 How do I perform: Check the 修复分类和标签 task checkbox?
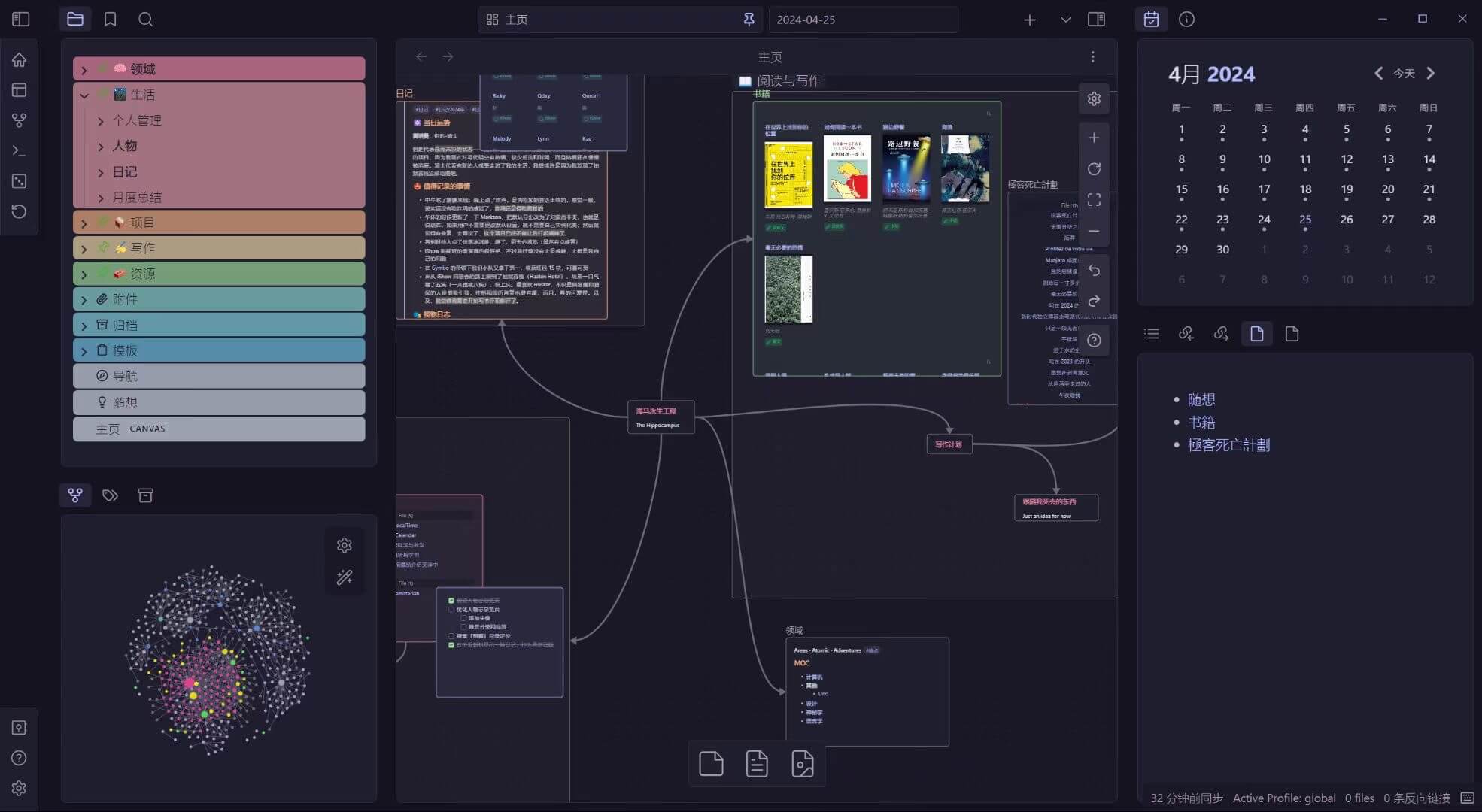[463, 627]
